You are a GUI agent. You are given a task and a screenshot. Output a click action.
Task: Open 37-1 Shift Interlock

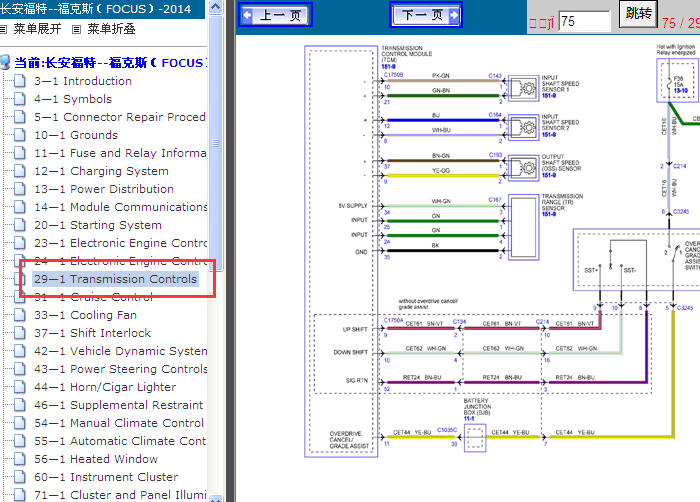click(x=92, y=333)
